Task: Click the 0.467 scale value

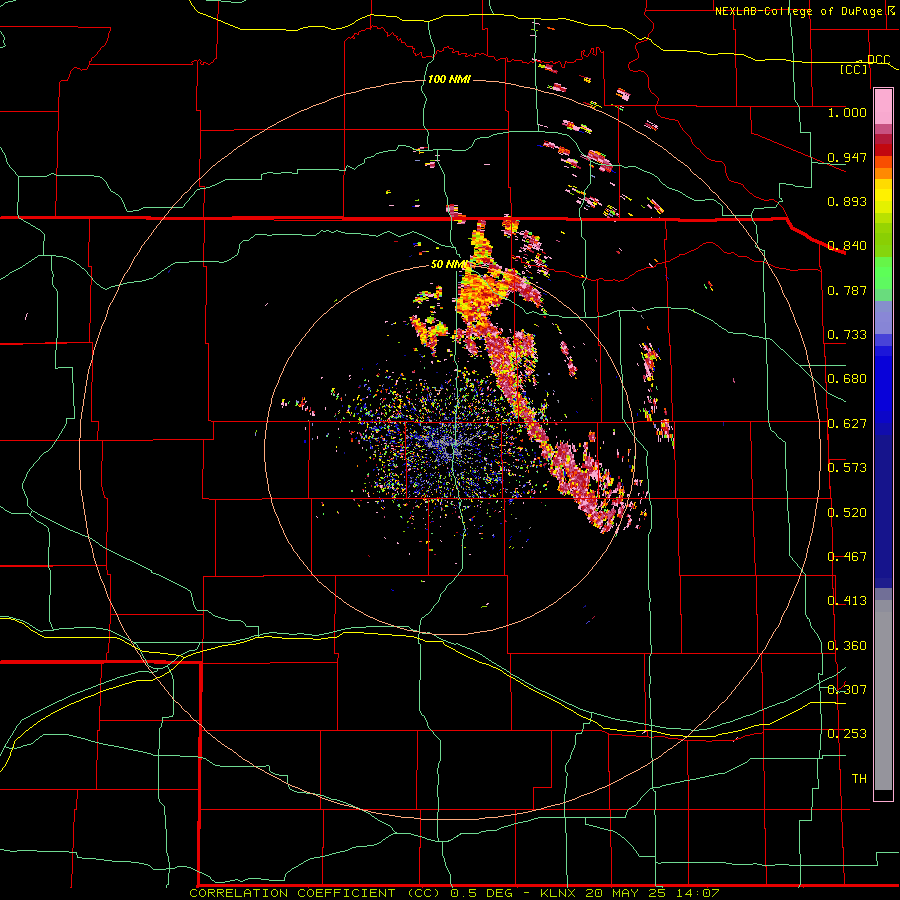Action: (847, 557)
